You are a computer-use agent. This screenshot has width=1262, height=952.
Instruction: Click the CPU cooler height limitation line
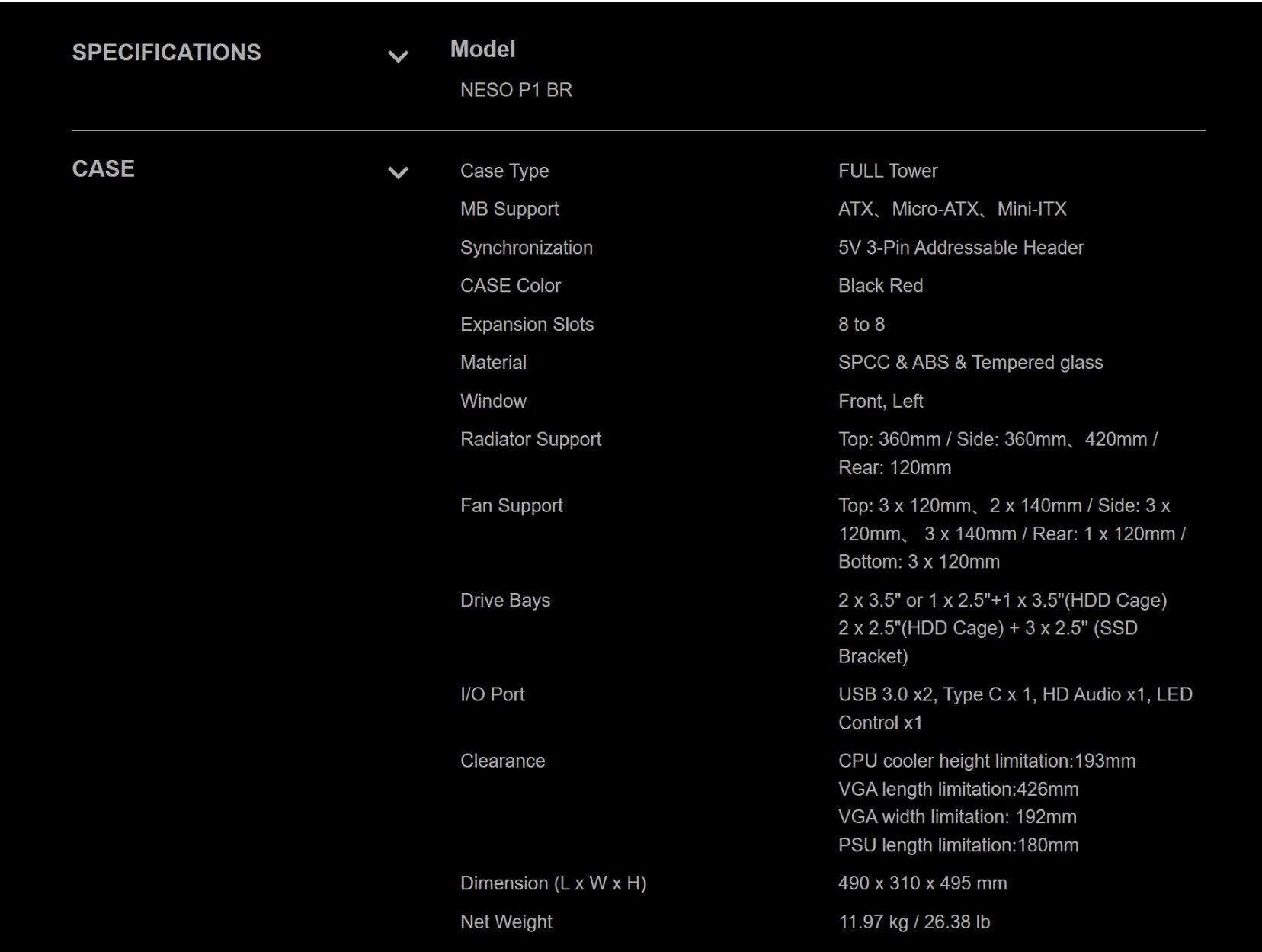(987, 761)
